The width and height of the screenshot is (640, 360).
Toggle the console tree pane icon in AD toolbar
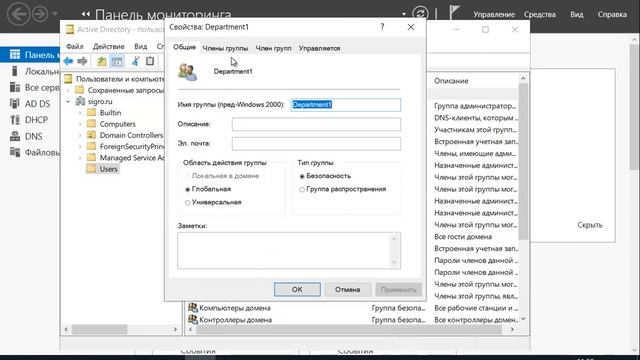tap(117, 61)
